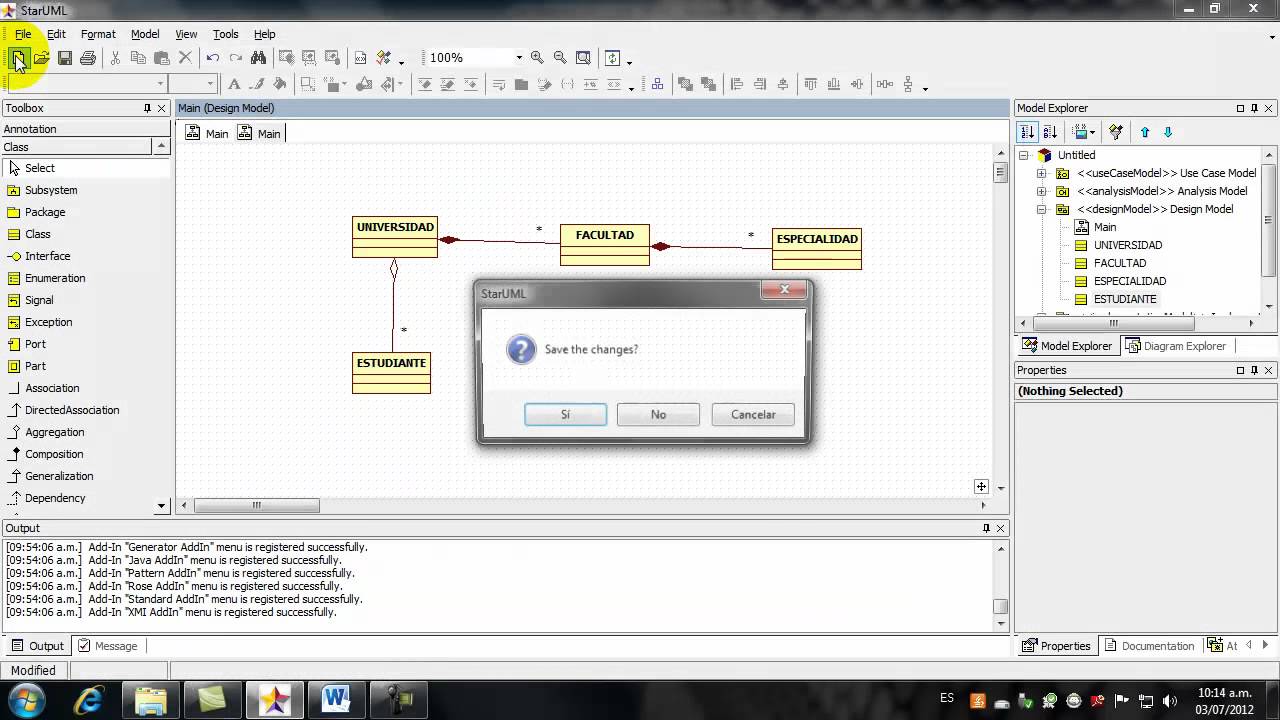Select ESTUDIANTE in the Model Explorer tree
This screenshot has height=720, width=1280.
coord(1125,299)
